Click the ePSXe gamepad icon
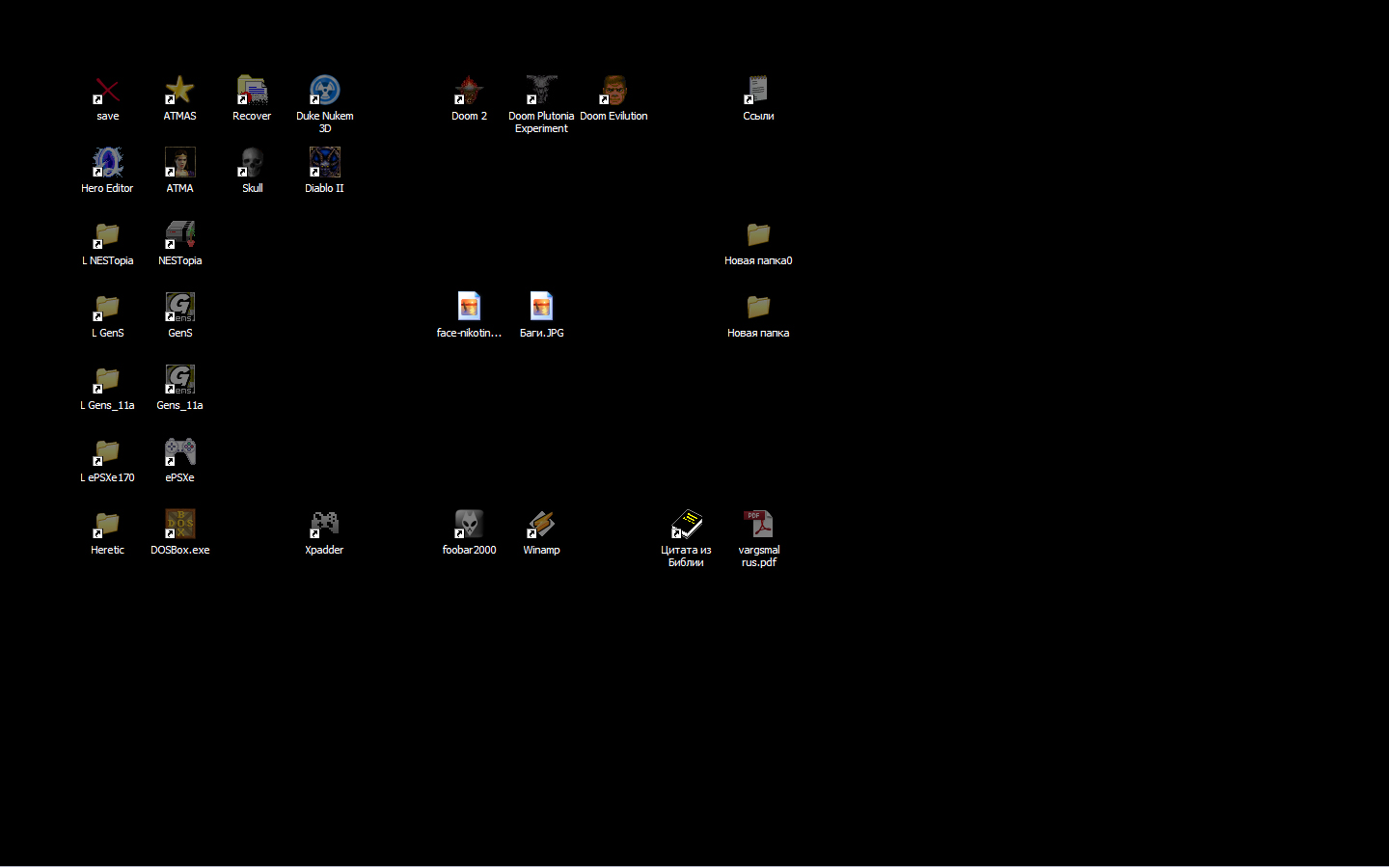Screen dimensions: 1389x868 click(x=179, y=453)
